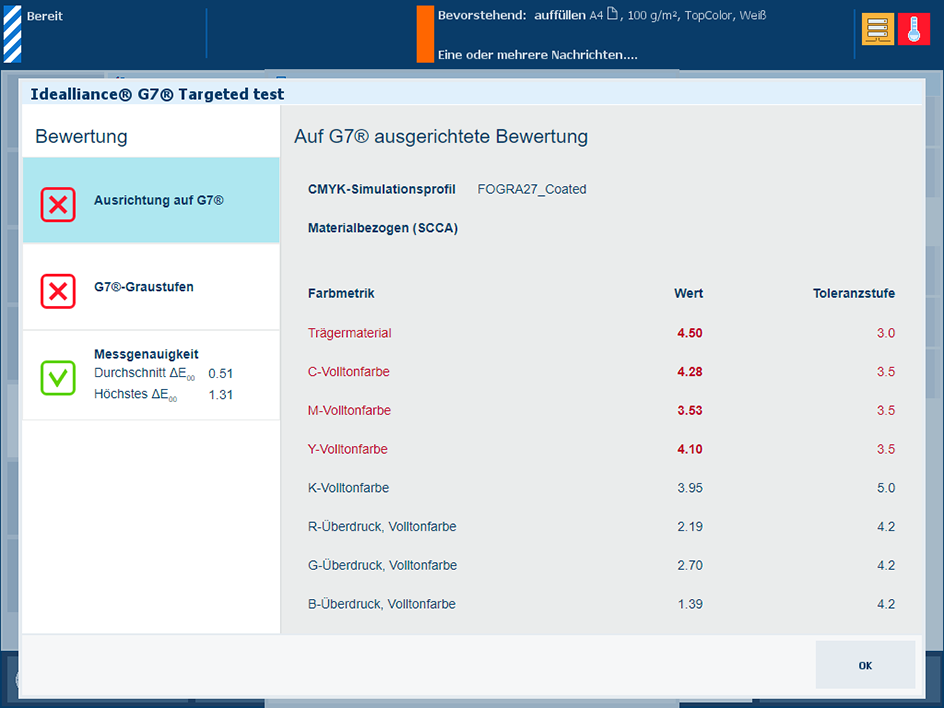The width and height of the screenshot is (944, 708).
Task: Click the Trägermaterial metric row label
Action: click(x=350, y=333)
